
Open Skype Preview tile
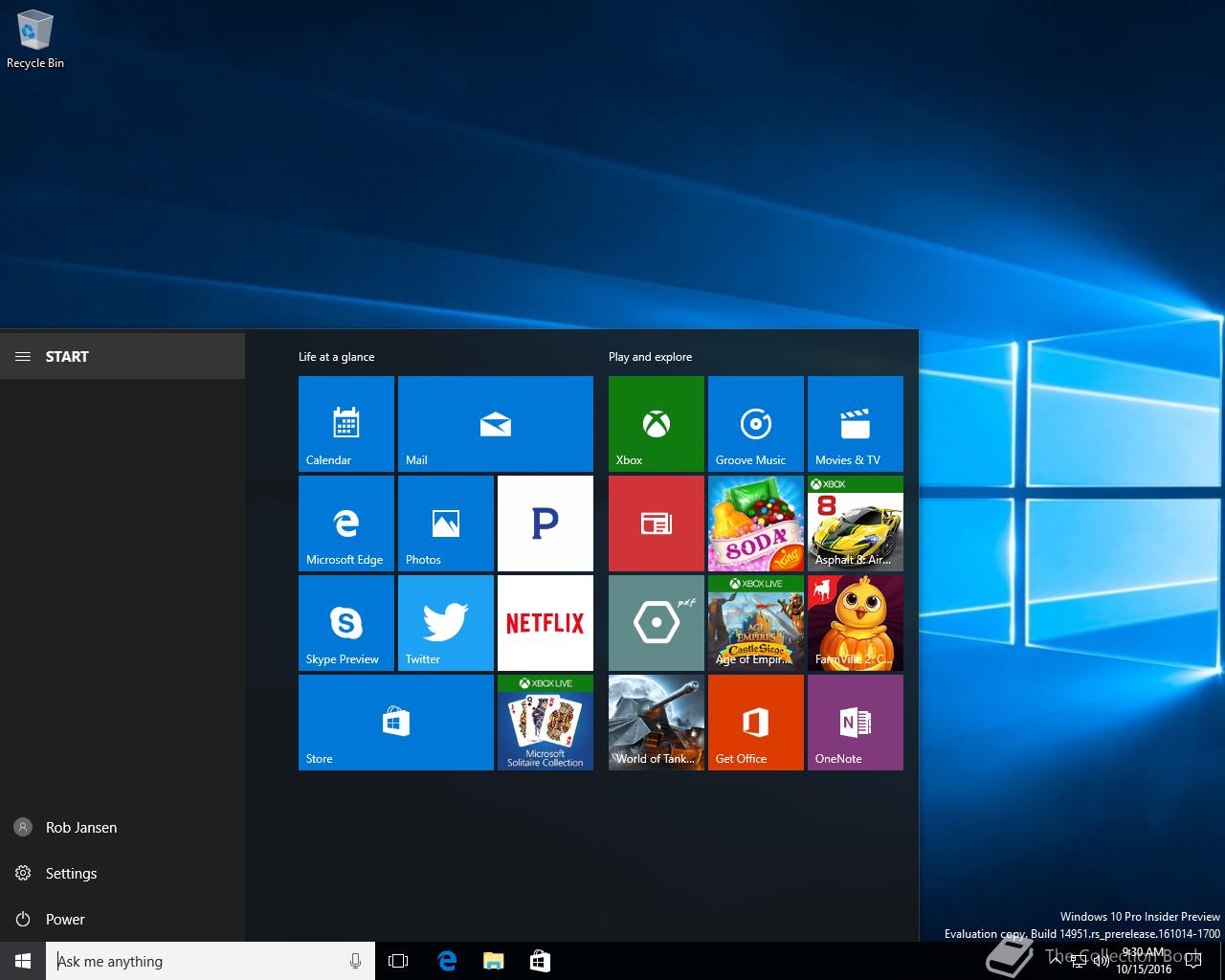click(346, 623)
